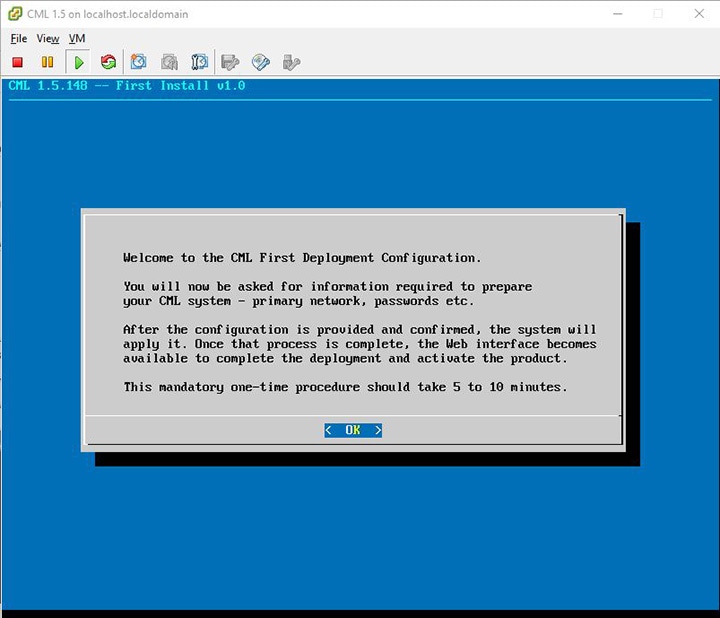
Task: Click the CD/DVD drive connect icon
Action: [x=260, y=62]
